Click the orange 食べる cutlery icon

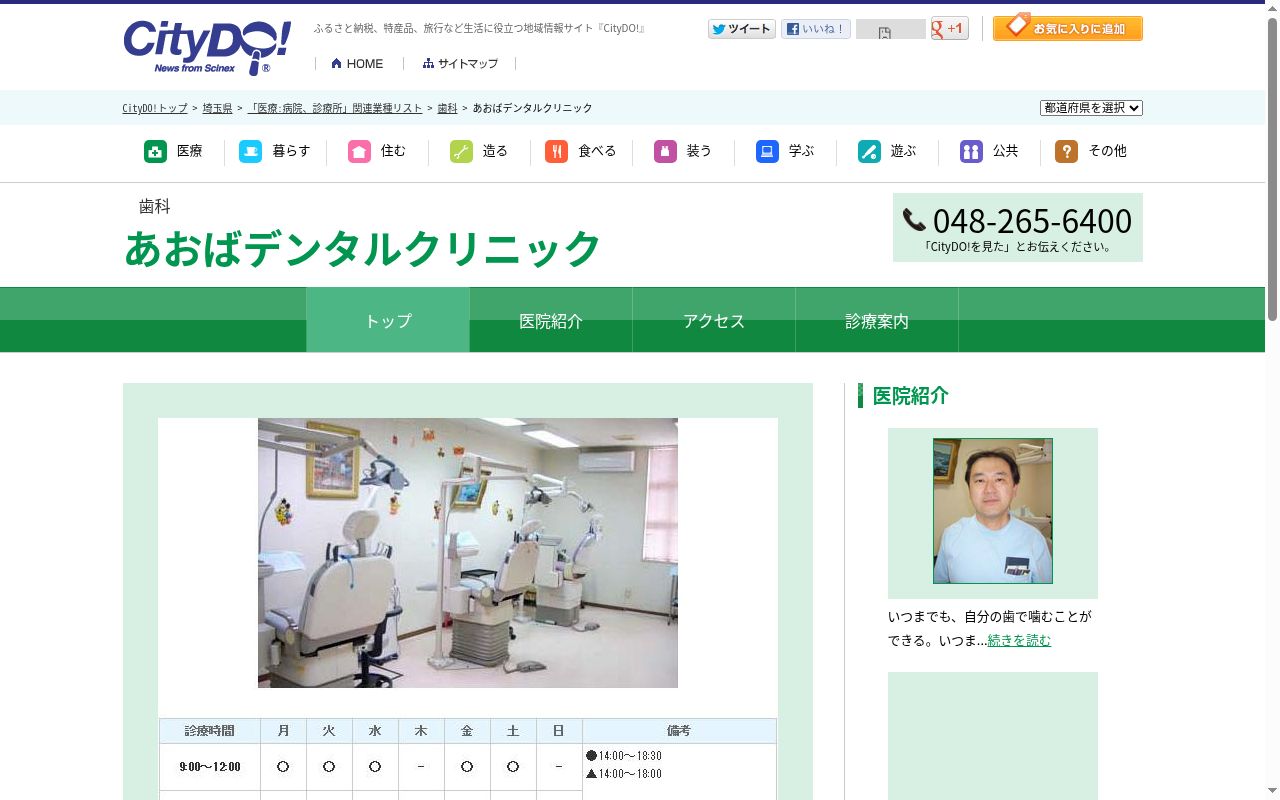tap(556, 151)
